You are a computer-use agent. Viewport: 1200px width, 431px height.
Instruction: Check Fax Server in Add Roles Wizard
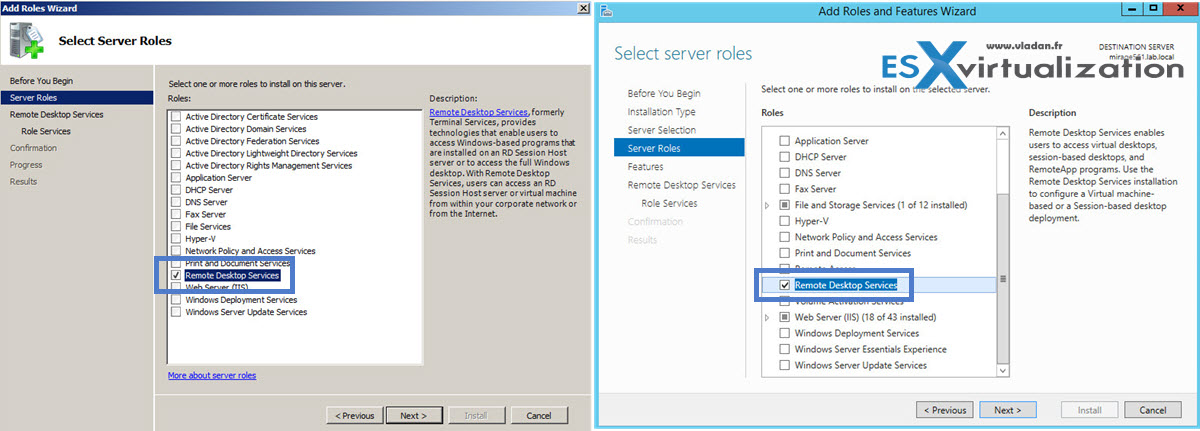[176, 214]
